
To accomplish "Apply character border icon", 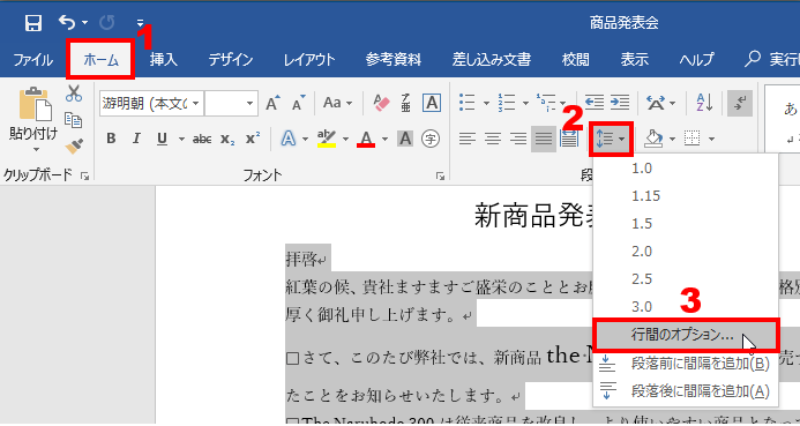I will (x=432, y=103).
